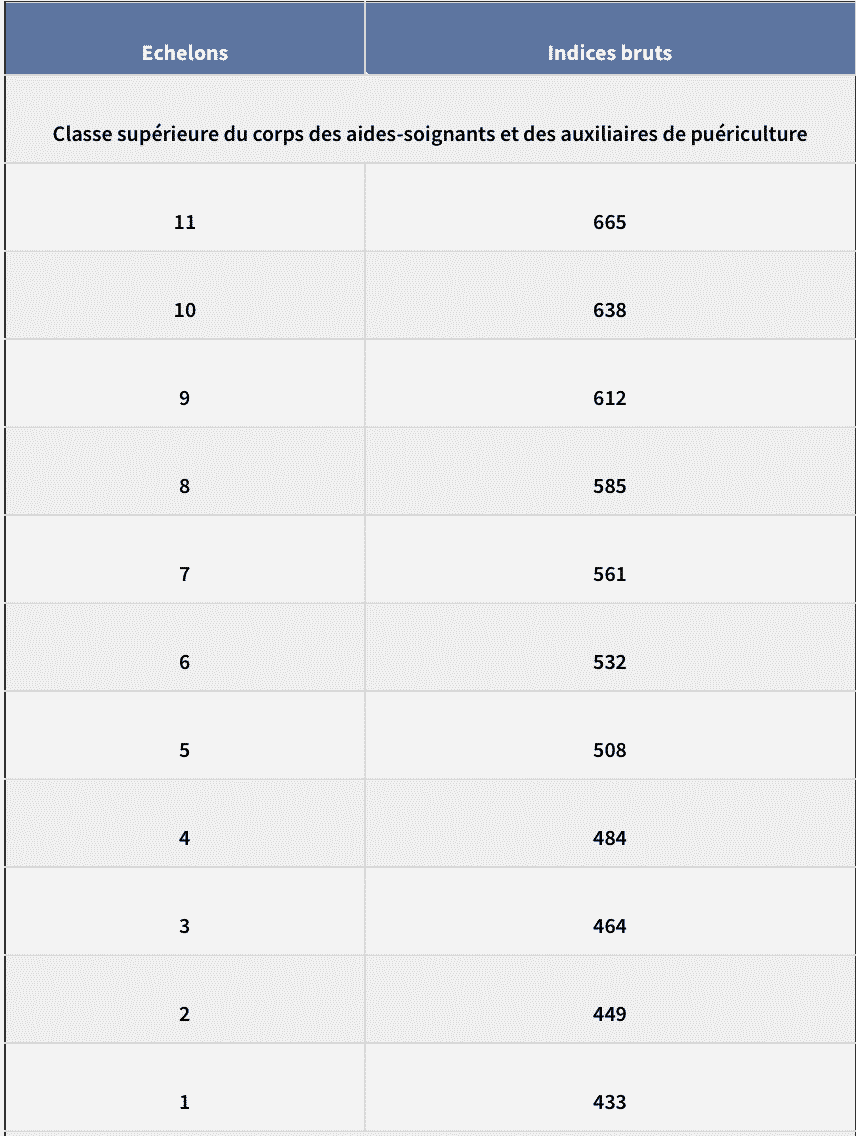Click the index value 561
This screenshot has height=1136, width=856.
pyautogui.click(x=609, y=574)
